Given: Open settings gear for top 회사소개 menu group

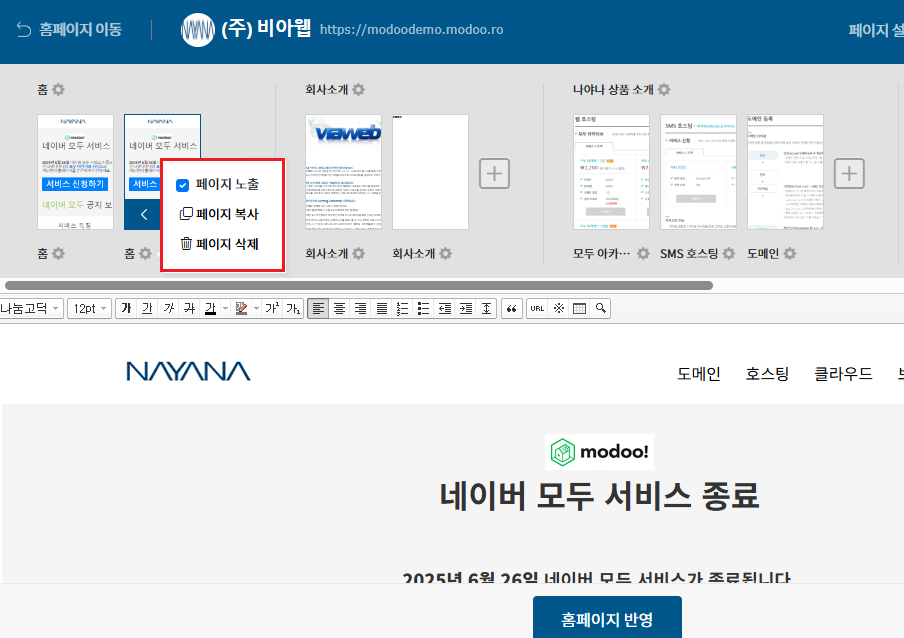Looking at the screenshot, I should (x=359, y=89).
